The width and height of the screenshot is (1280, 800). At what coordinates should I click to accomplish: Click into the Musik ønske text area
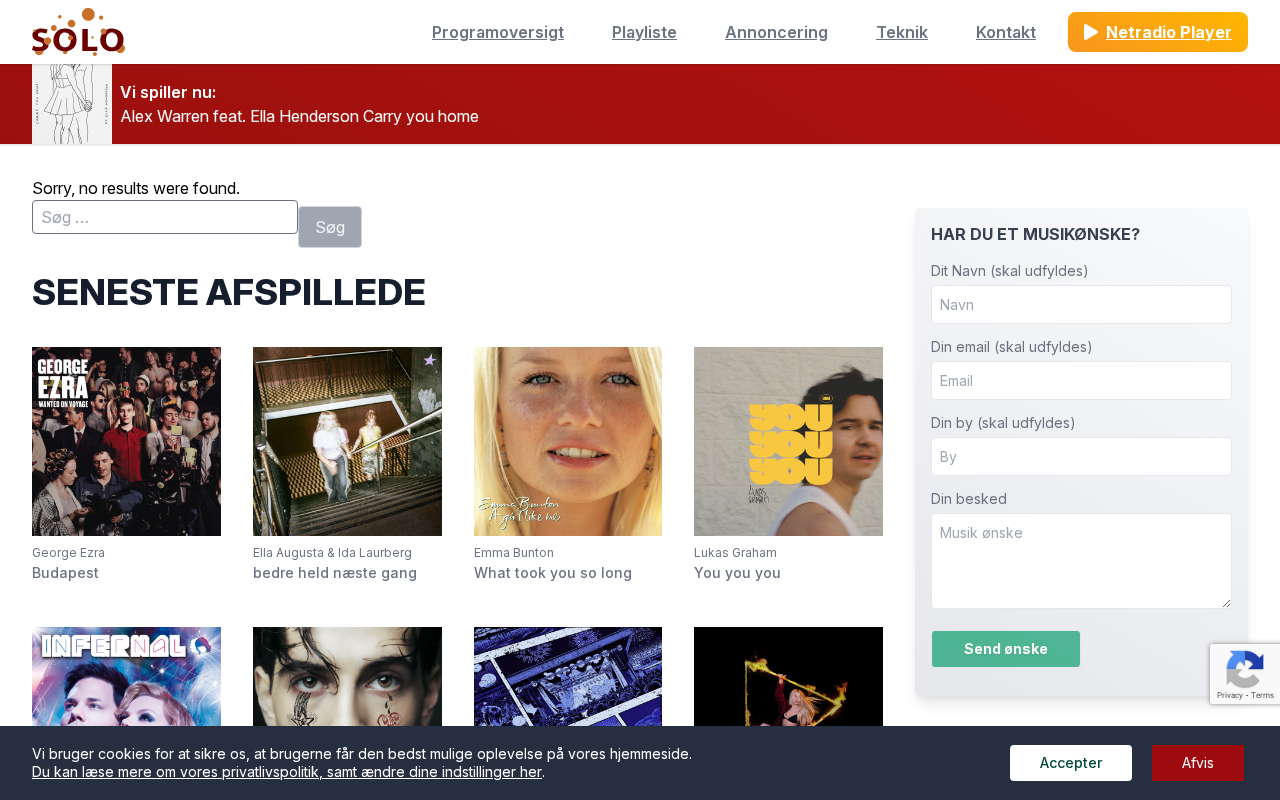coord(1081,561)
